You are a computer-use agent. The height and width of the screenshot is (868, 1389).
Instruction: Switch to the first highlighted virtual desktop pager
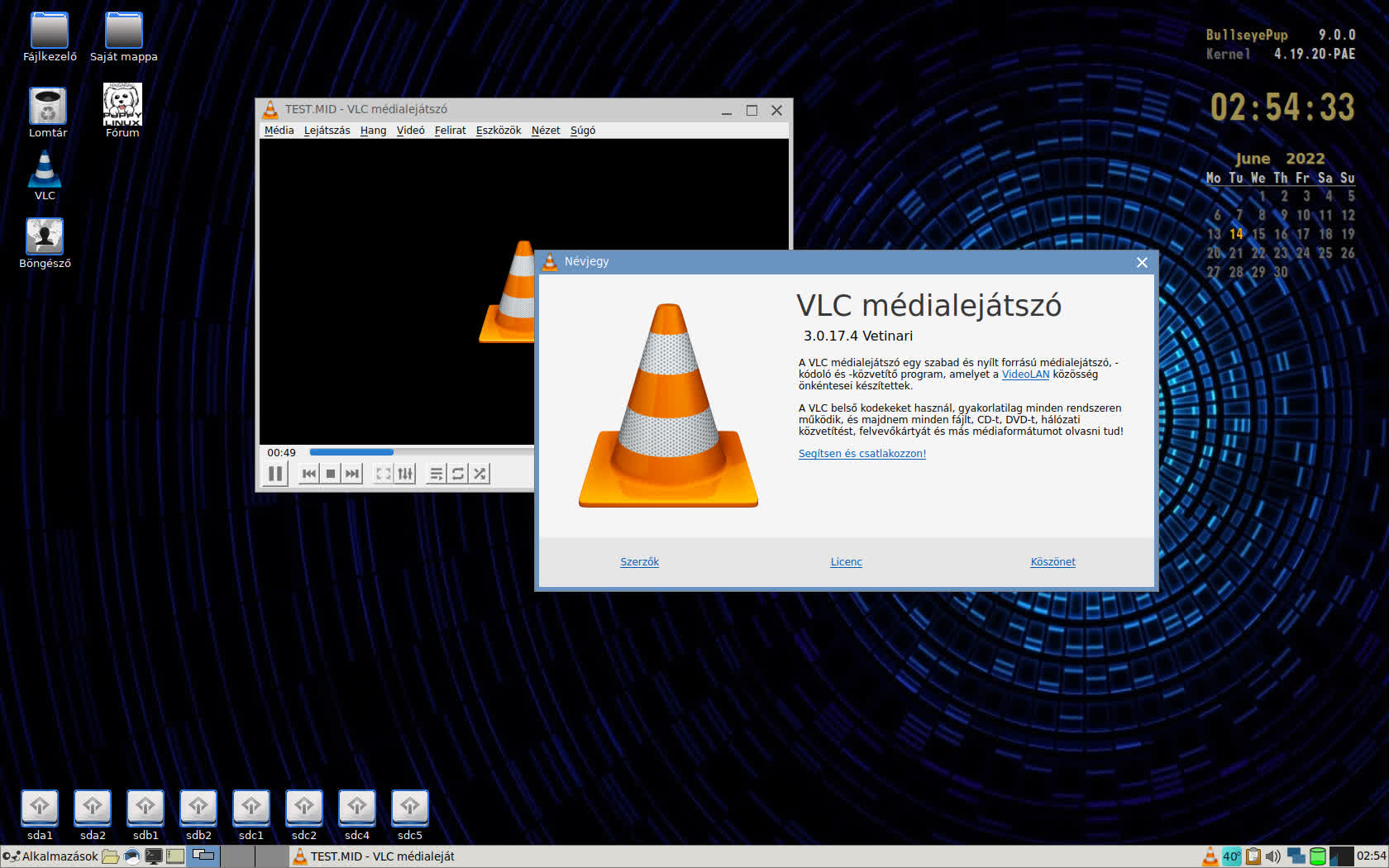pos(203,856)
